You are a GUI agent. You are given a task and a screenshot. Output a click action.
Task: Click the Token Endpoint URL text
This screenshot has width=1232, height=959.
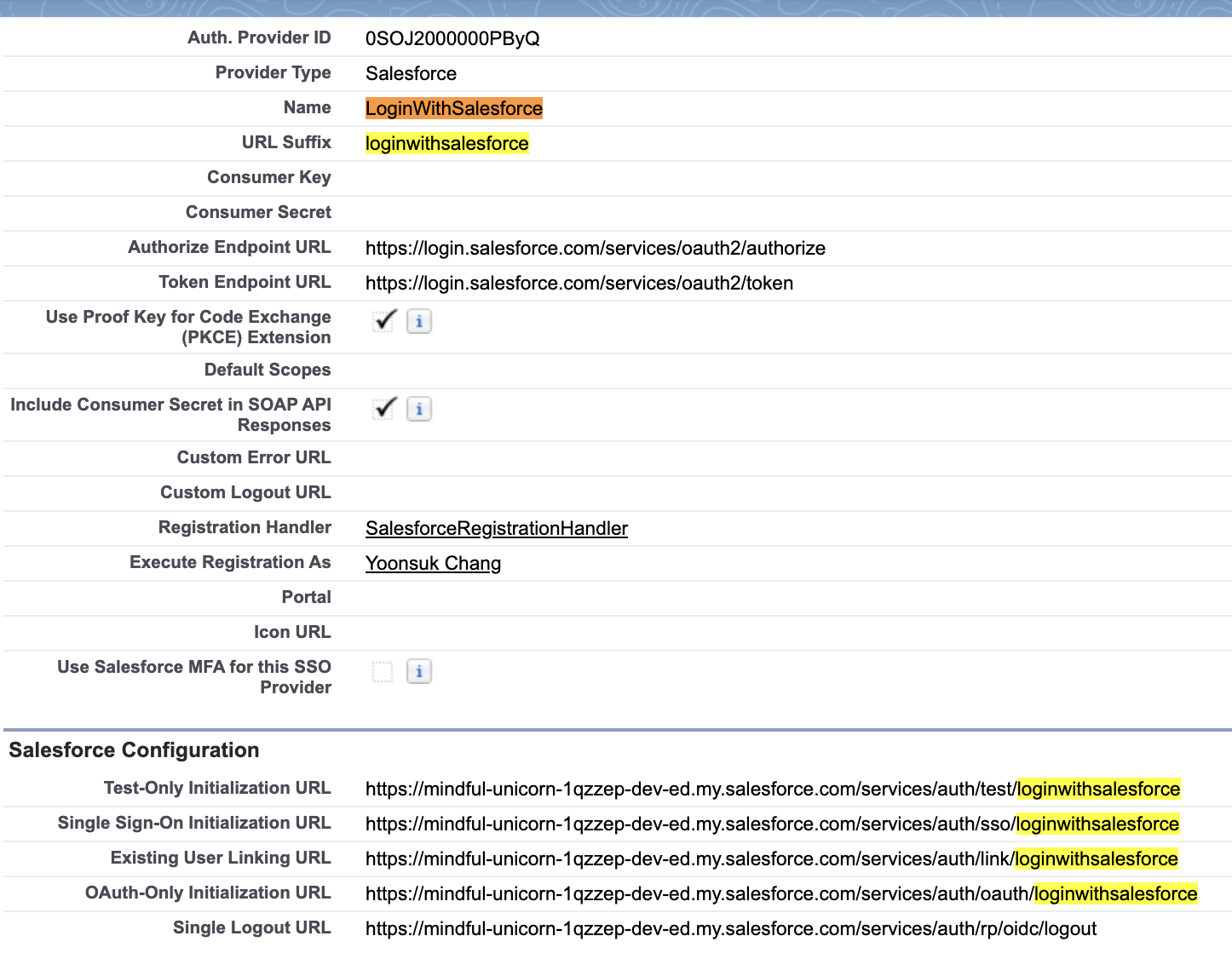pos(579,283)
